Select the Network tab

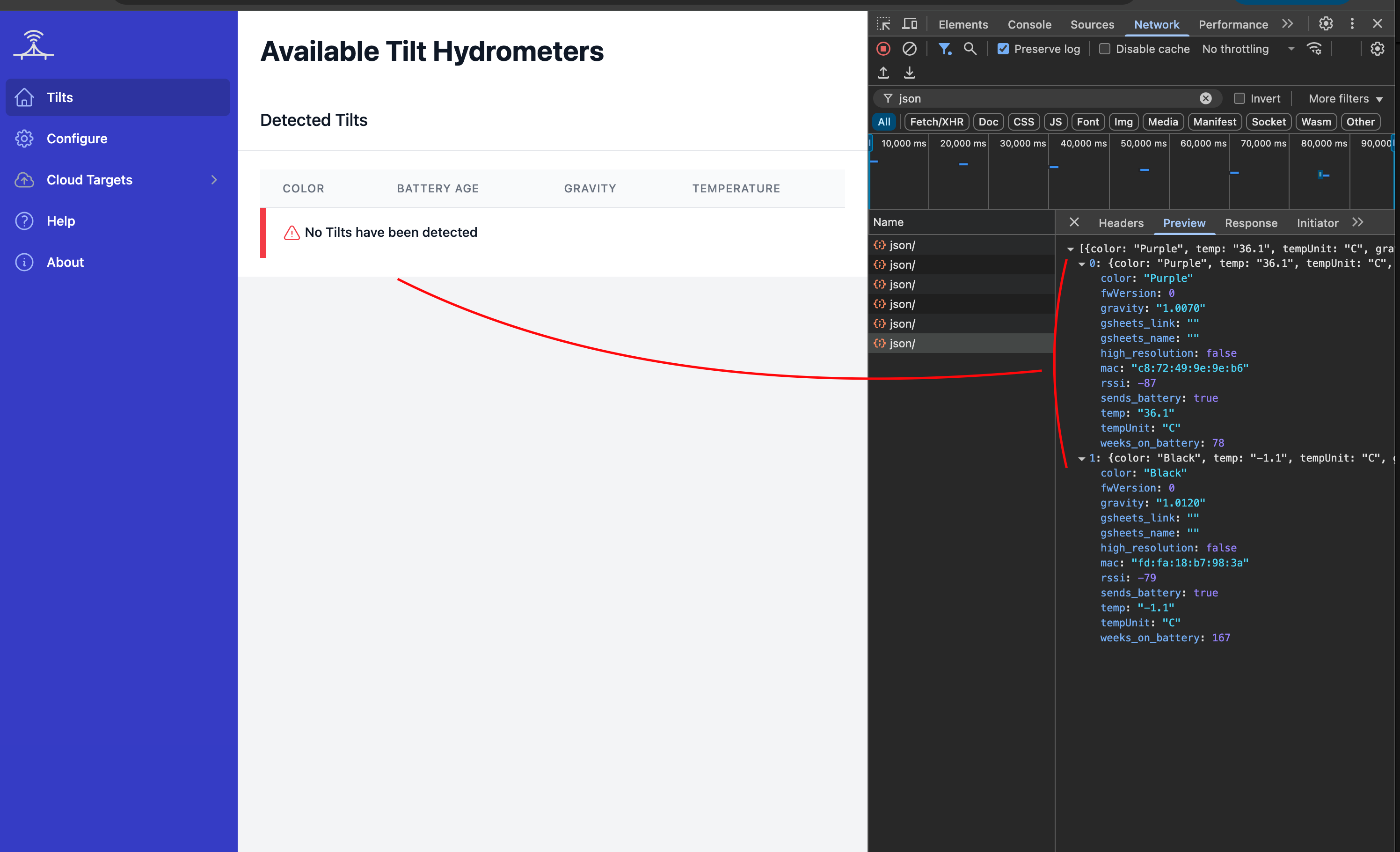click(x=1156, y=24)
